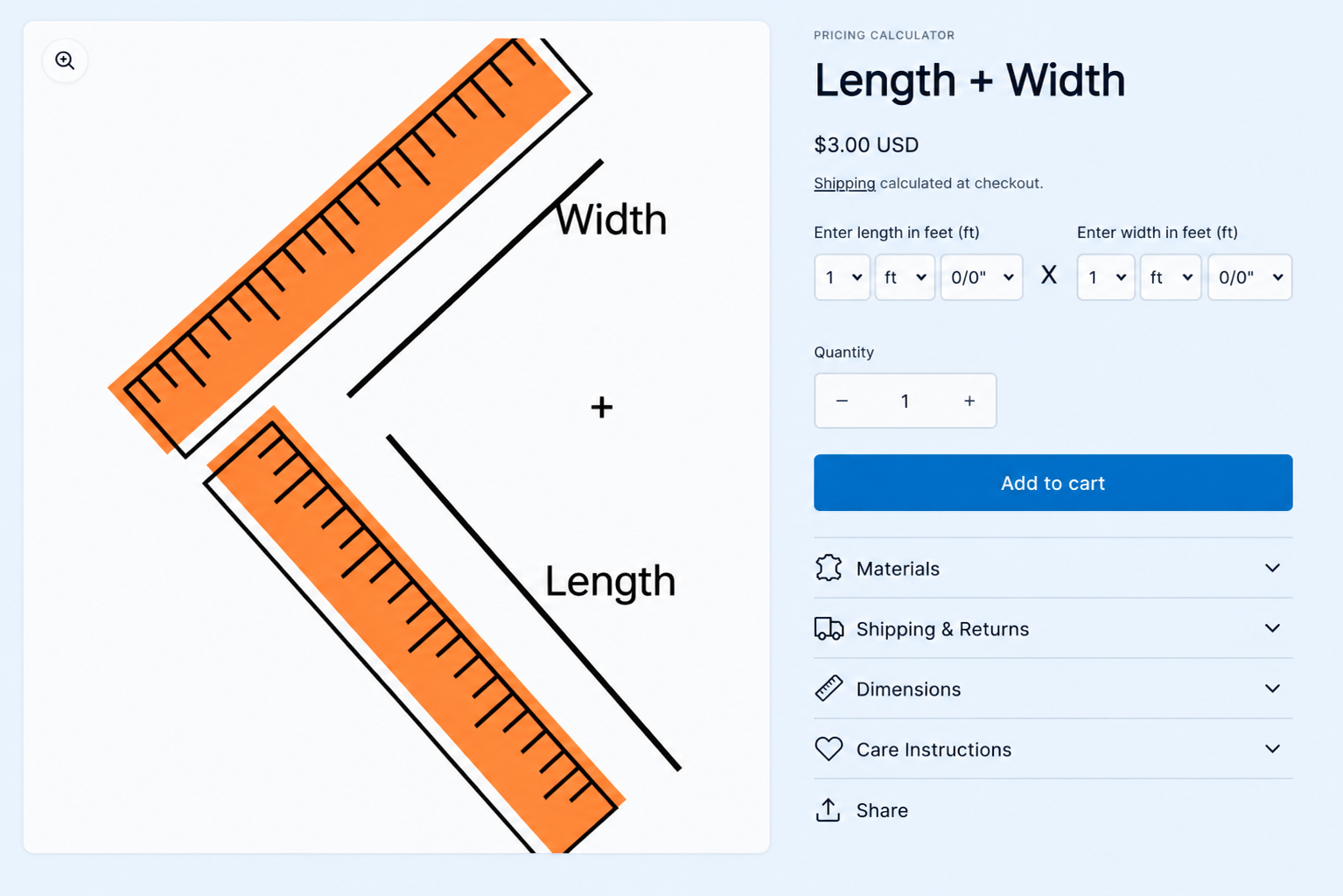Click the quantity value field

(x=906, y=401)
